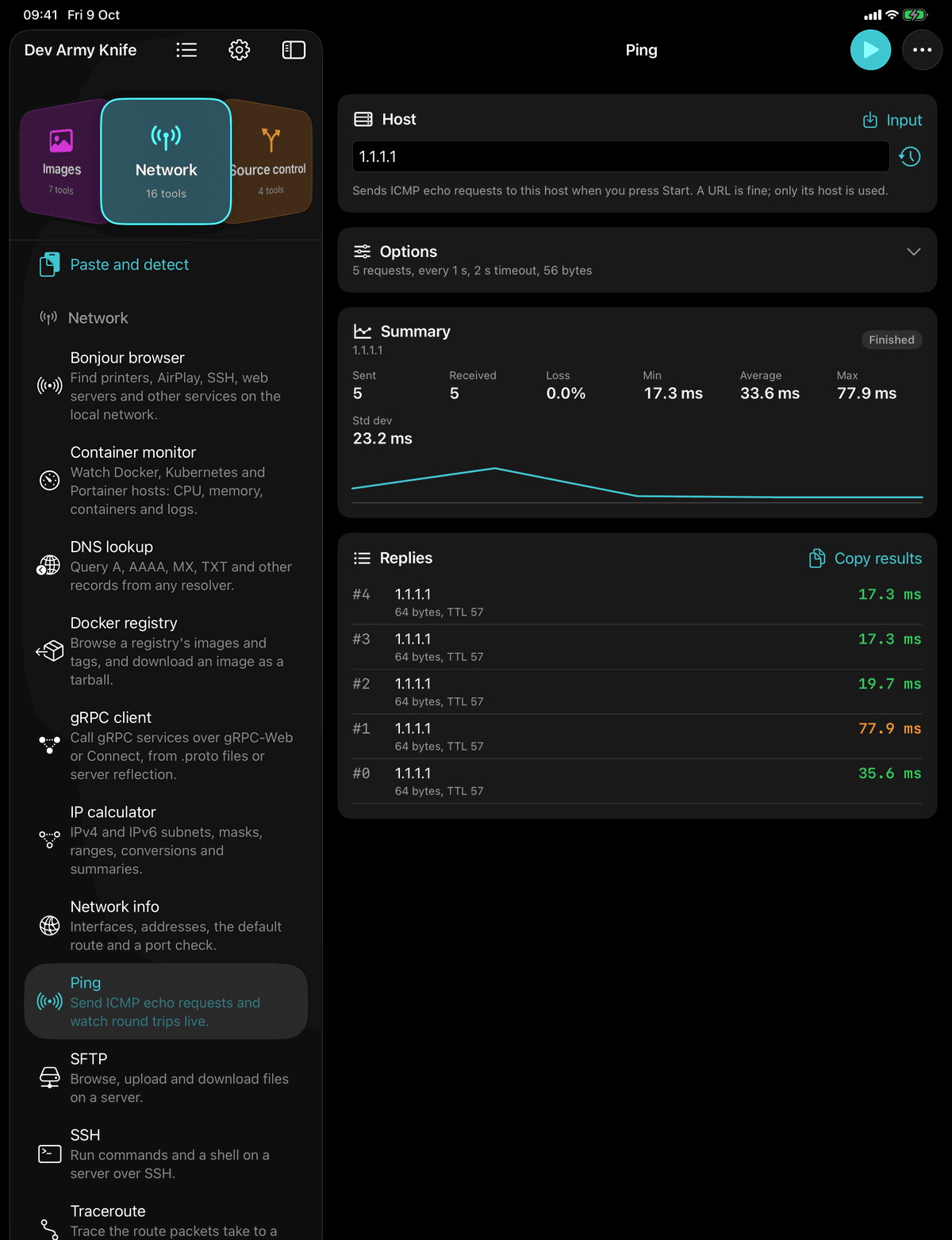
Task: Click the gRPC client nodes icon
Action: 50,744
